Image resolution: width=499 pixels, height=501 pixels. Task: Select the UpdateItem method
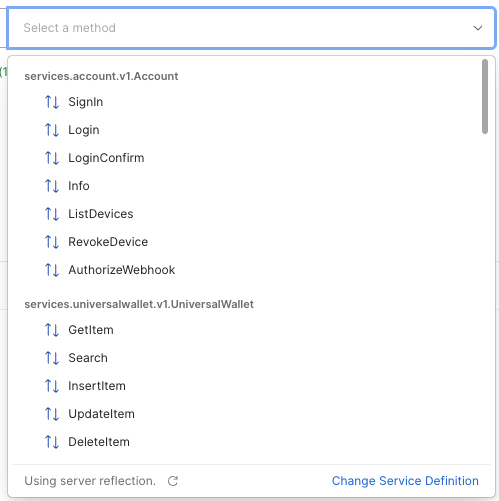point(252,414)
